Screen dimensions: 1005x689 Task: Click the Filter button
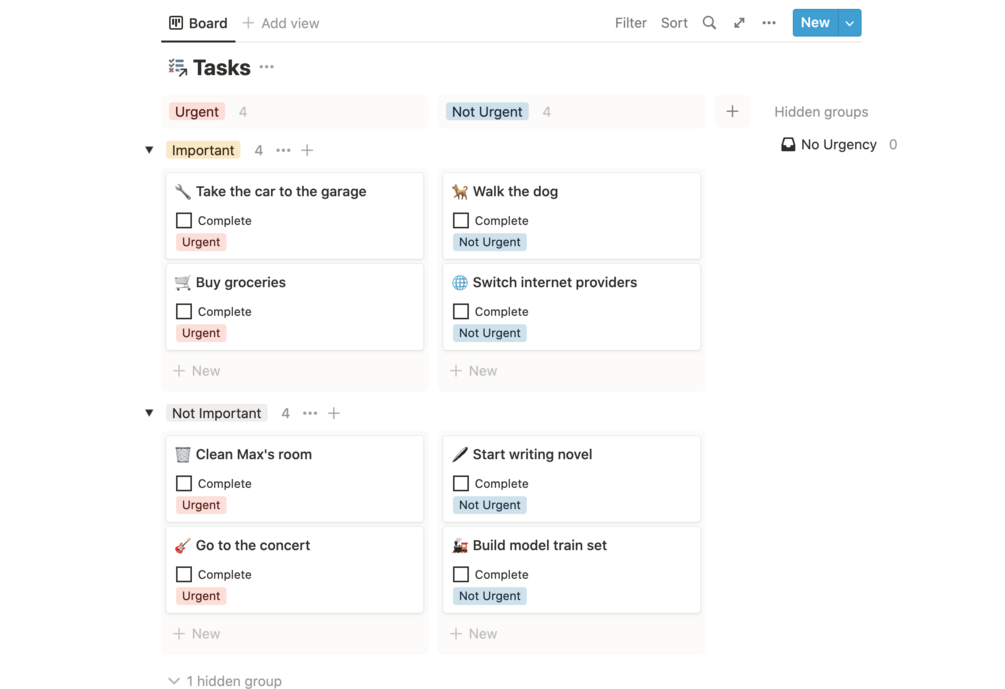630,23
